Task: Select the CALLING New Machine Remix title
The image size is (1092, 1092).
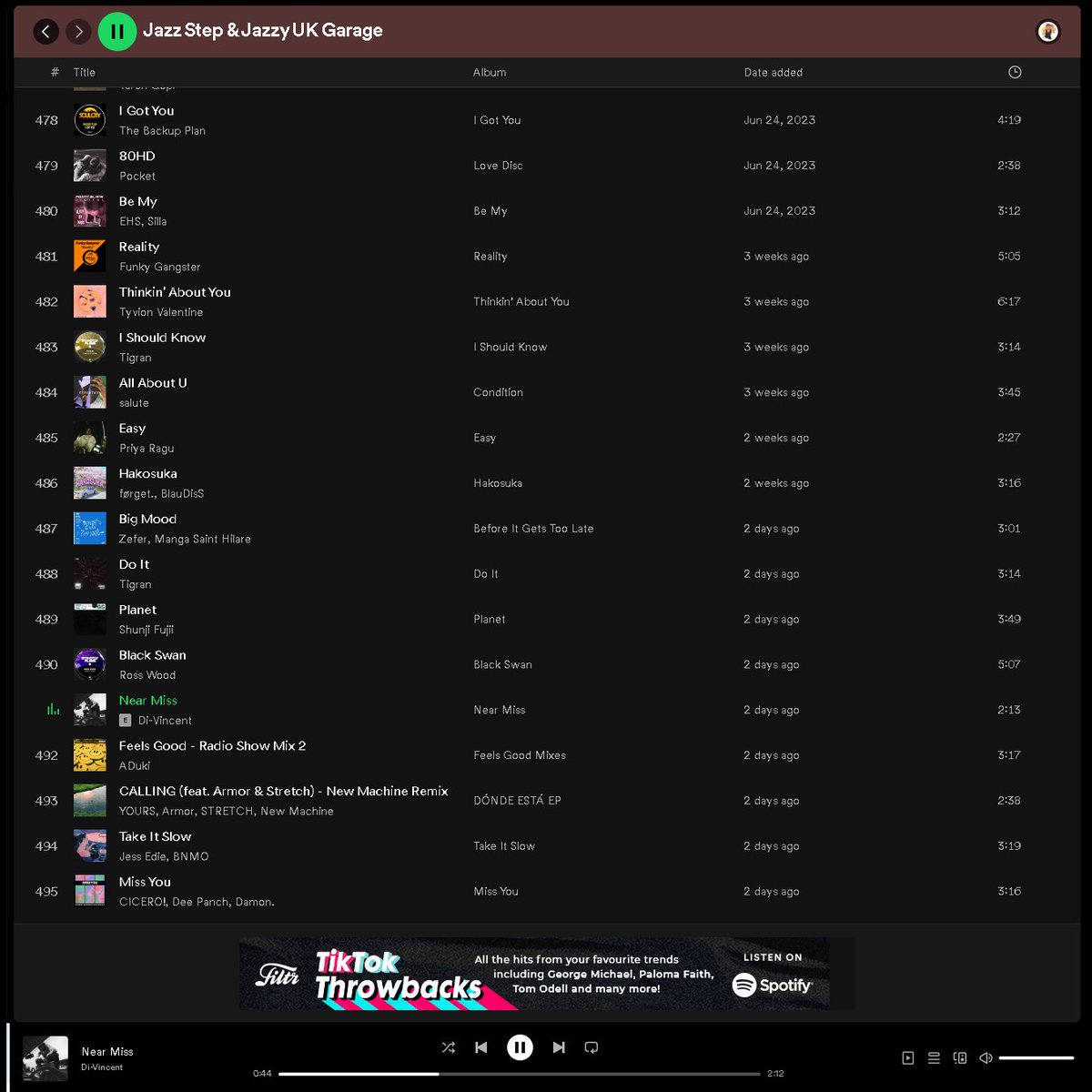Action: pos(284,791)
